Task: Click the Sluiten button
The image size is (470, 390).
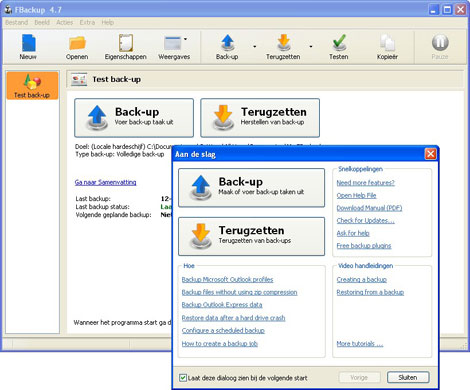Action: (x=408, y=377)
